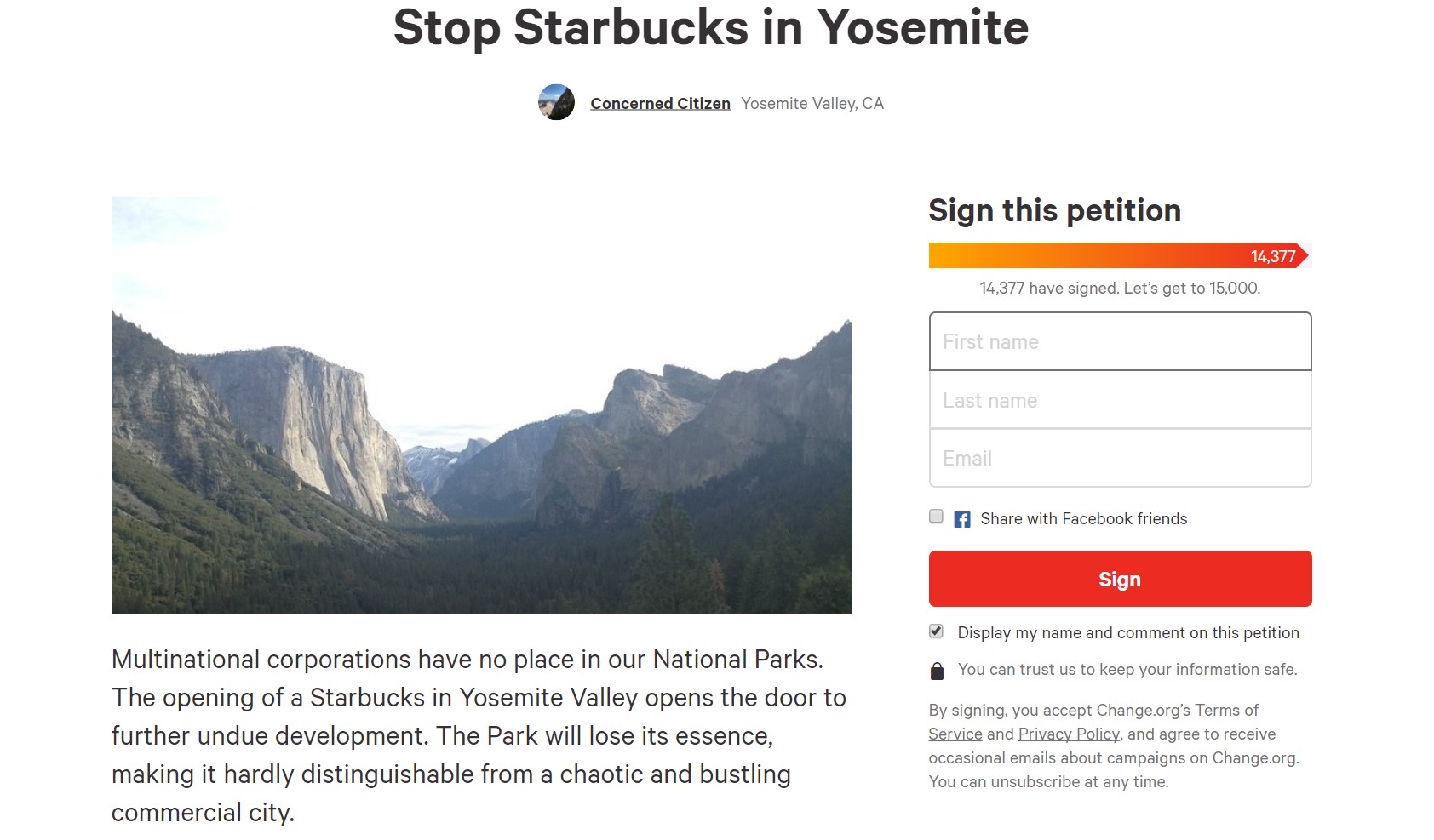Open the Concerned Citizen profile link

[660, 103]
